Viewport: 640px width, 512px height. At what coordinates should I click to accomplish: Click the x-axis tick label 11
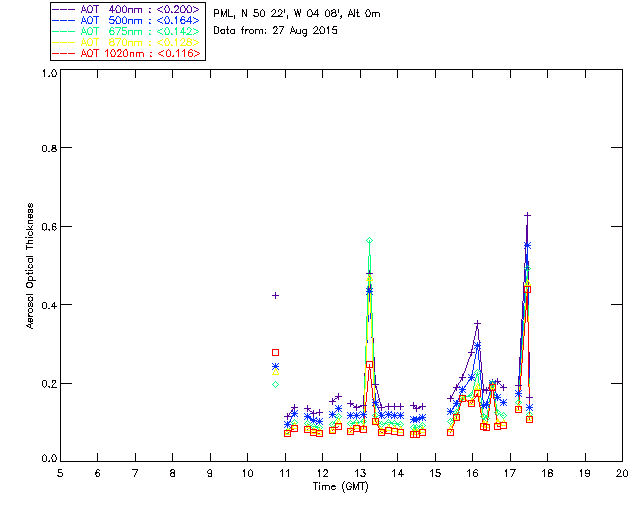[x=285, y=473]
